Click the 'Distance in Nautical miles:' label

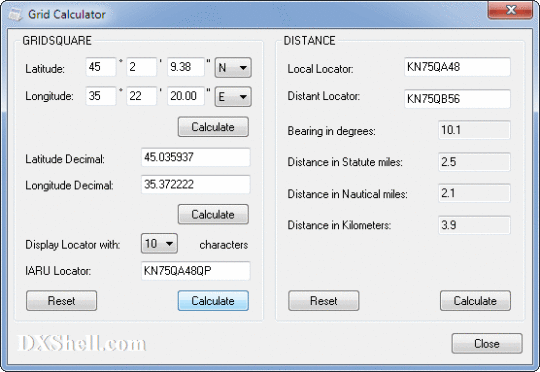coord(347,194)
